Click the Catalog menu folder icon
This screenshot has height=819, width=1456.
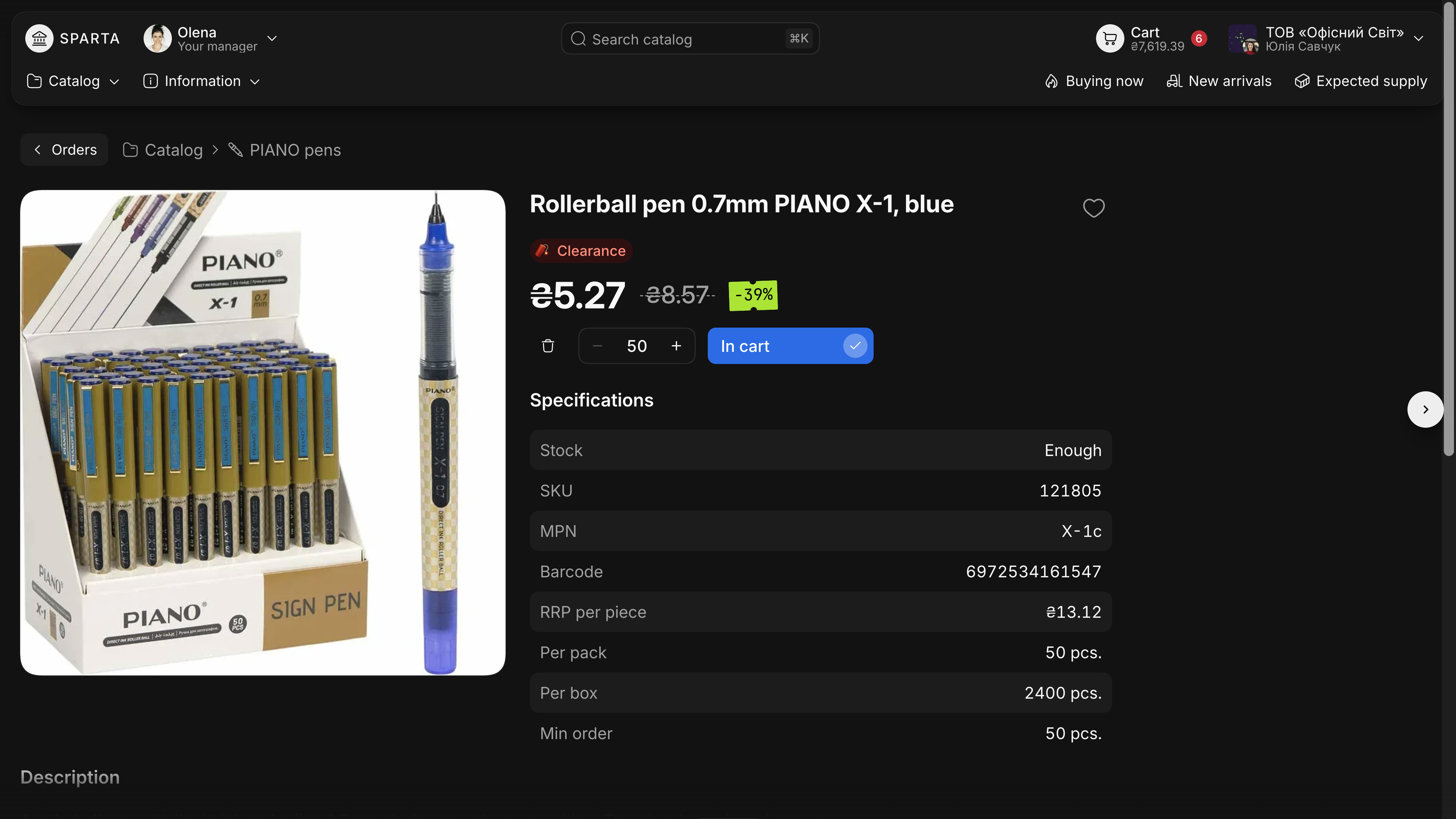[34, 81]
